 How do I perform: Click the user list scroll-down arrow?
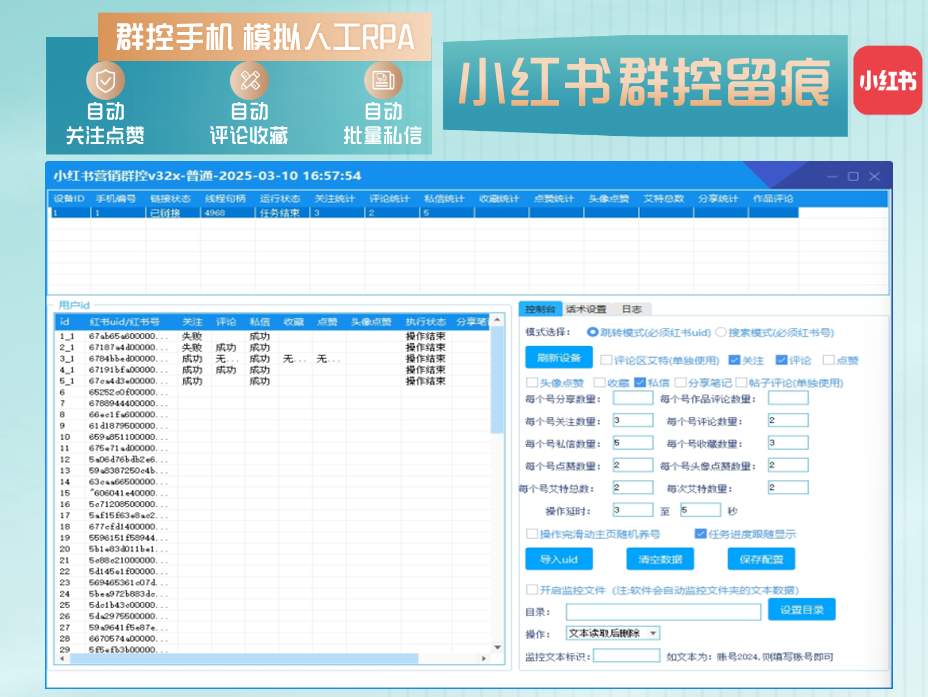497,647
